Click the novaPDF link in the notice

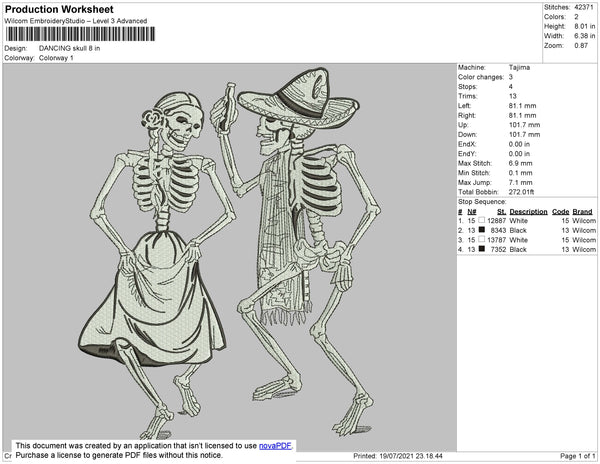[x=276, y=446]
